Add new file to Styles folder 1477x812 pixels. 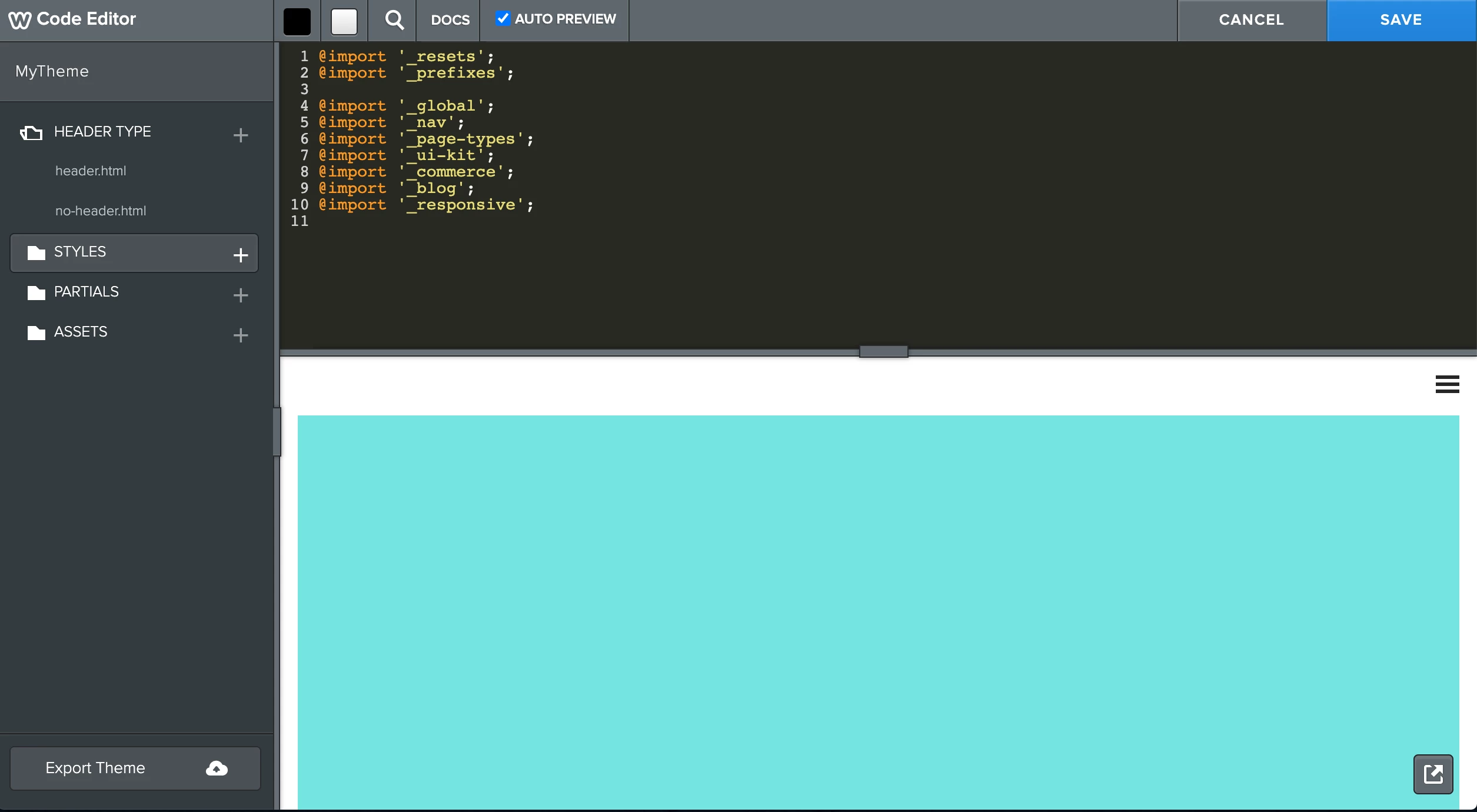pyautogui.click(x=240, y=255)
